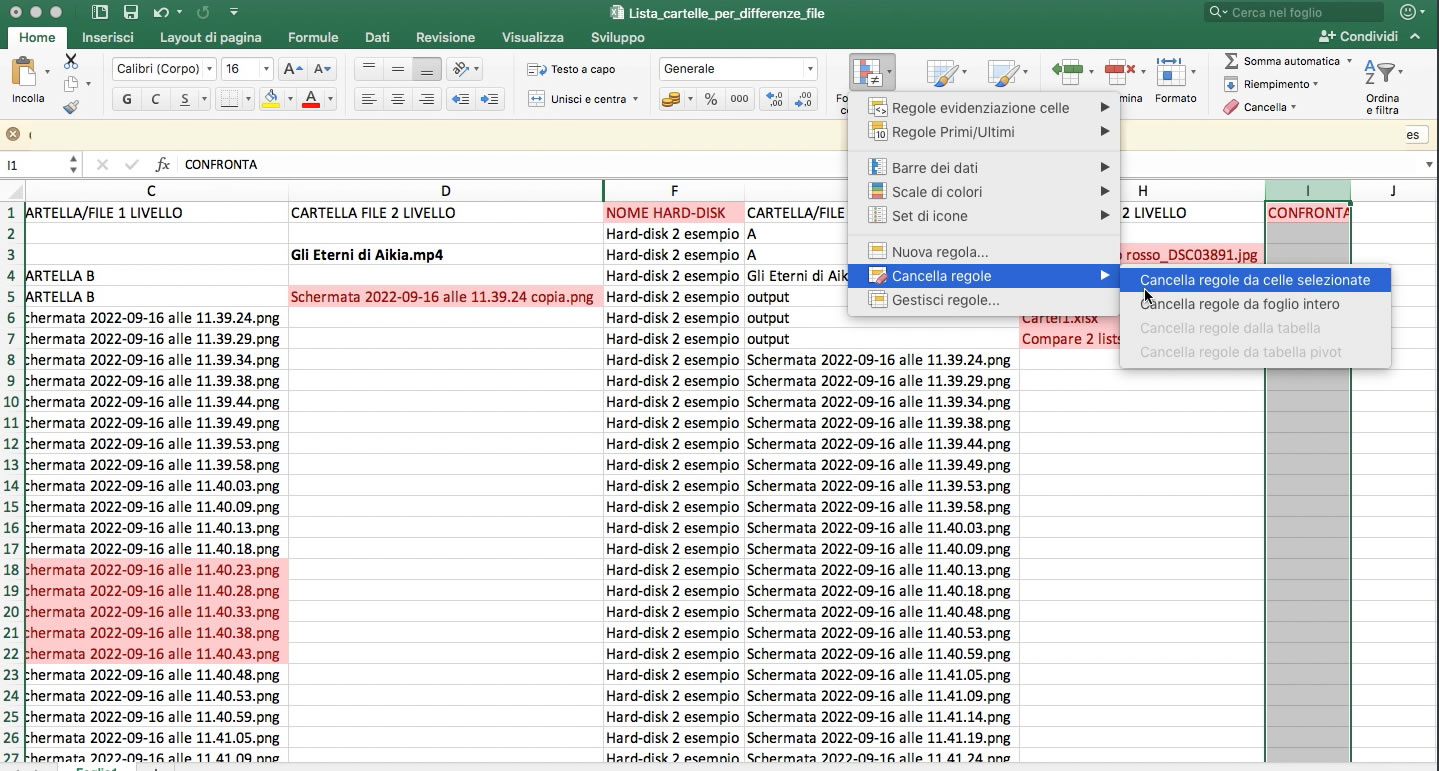Click the Format as Table icon
The height and width of the screenshot is (771, 1439).
pyautogui.click(x=940, y=73)
